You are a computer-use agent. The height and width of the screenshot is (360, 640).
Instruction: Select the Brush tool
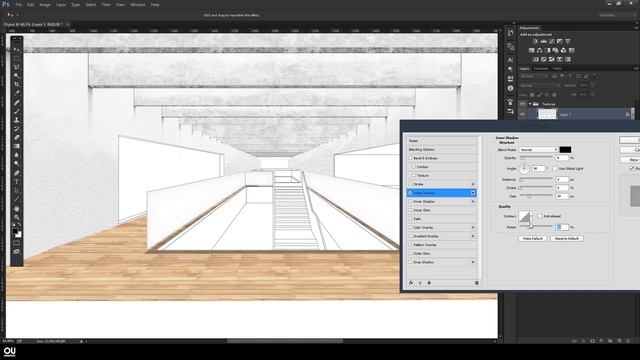coord(16,111)
